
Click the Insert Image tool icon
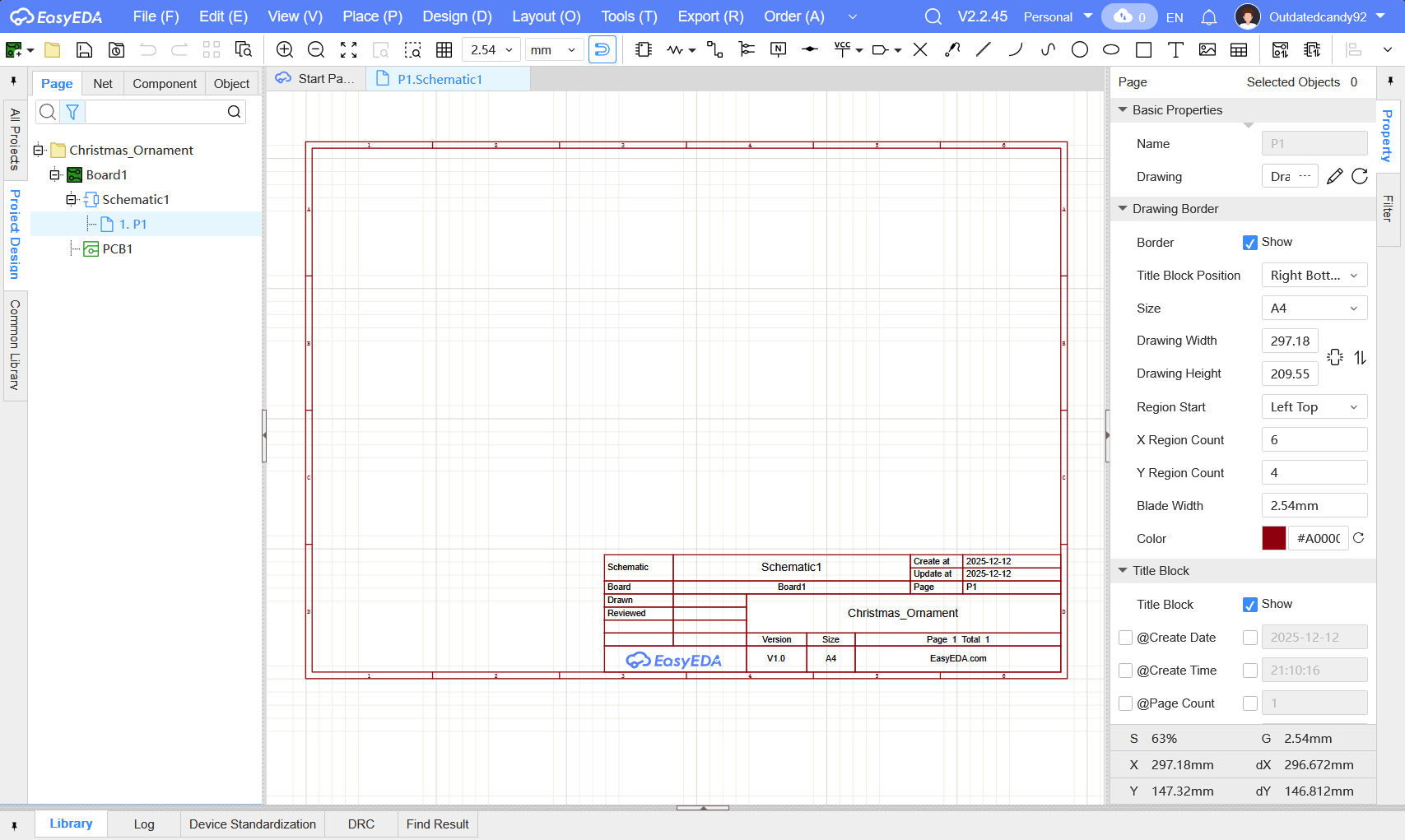click(x=1207, y=50)
